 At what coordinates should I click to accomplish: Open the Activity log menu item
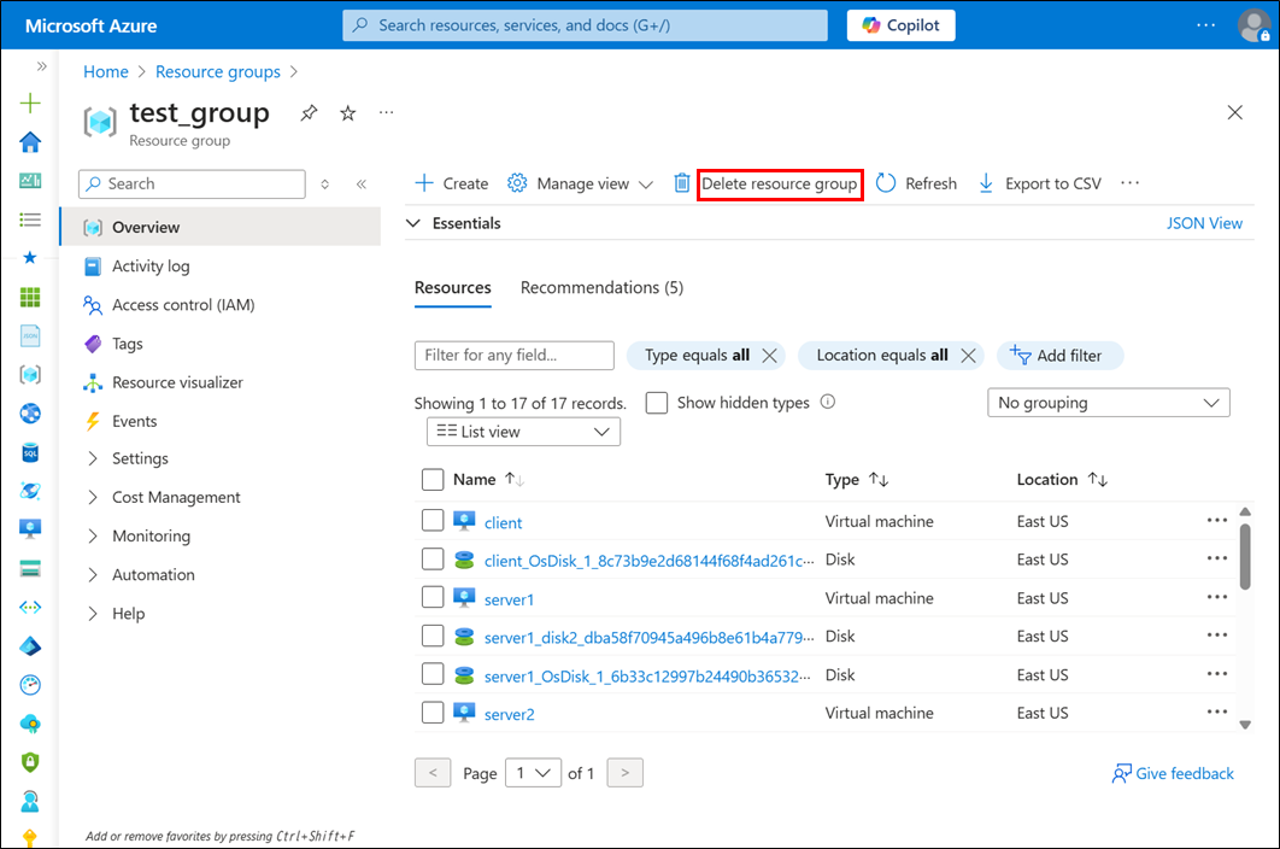[x=150, y=266]
